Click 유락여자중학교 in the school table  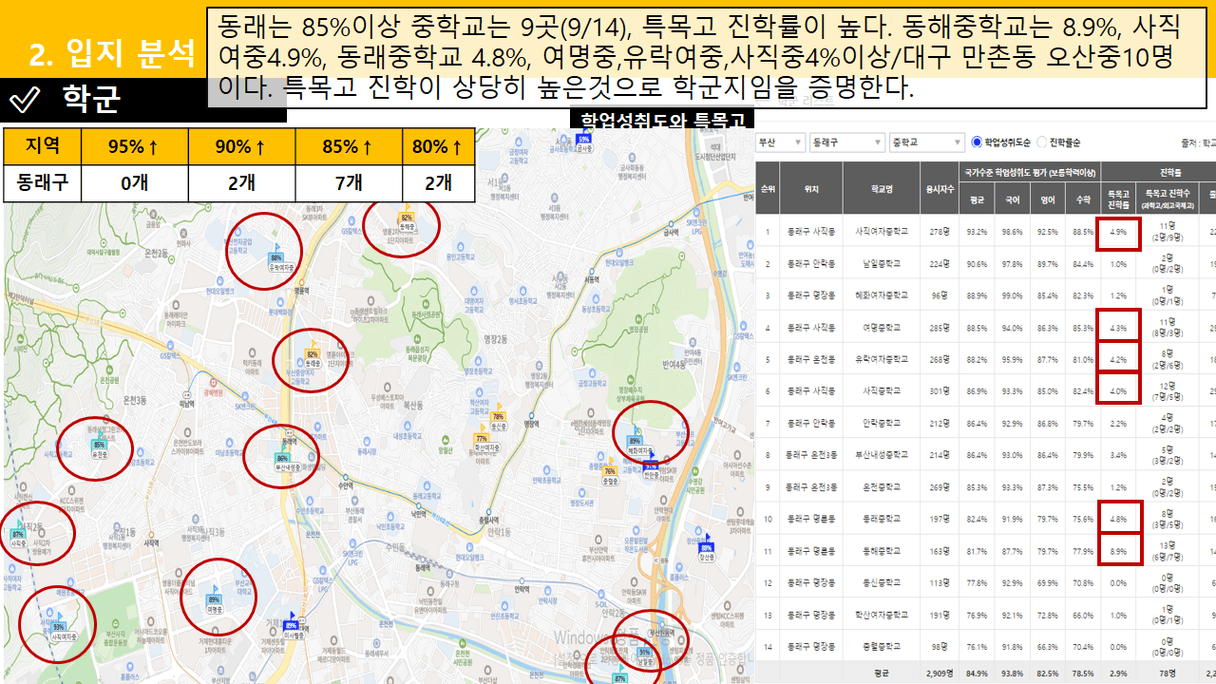(881, 359)
